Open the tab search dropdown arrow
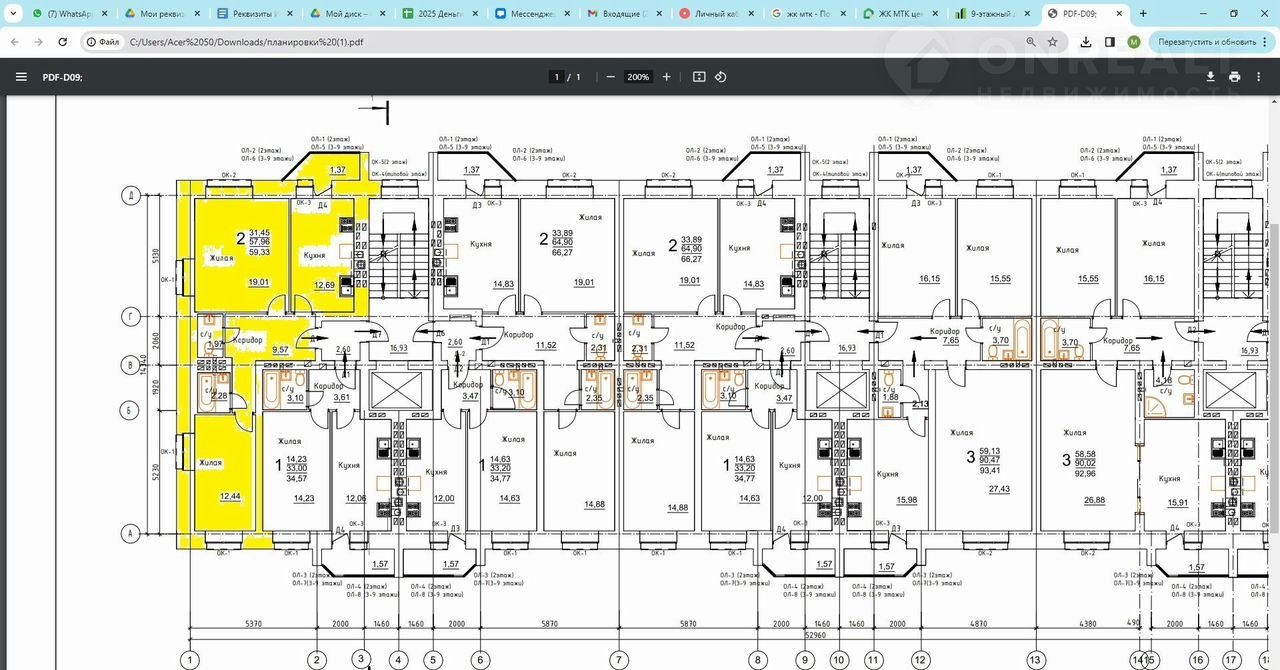 [x=13, y=14]
